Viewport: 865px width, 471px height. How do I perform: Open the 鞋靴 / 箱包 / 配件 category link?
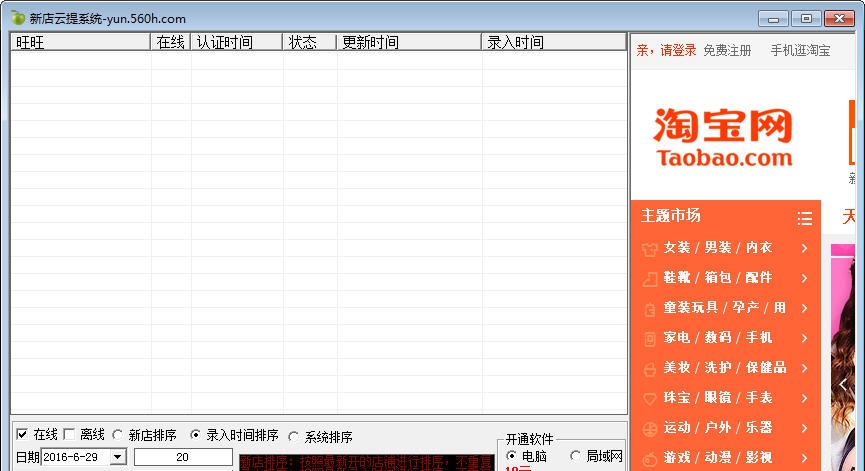[x=718, y=277]
